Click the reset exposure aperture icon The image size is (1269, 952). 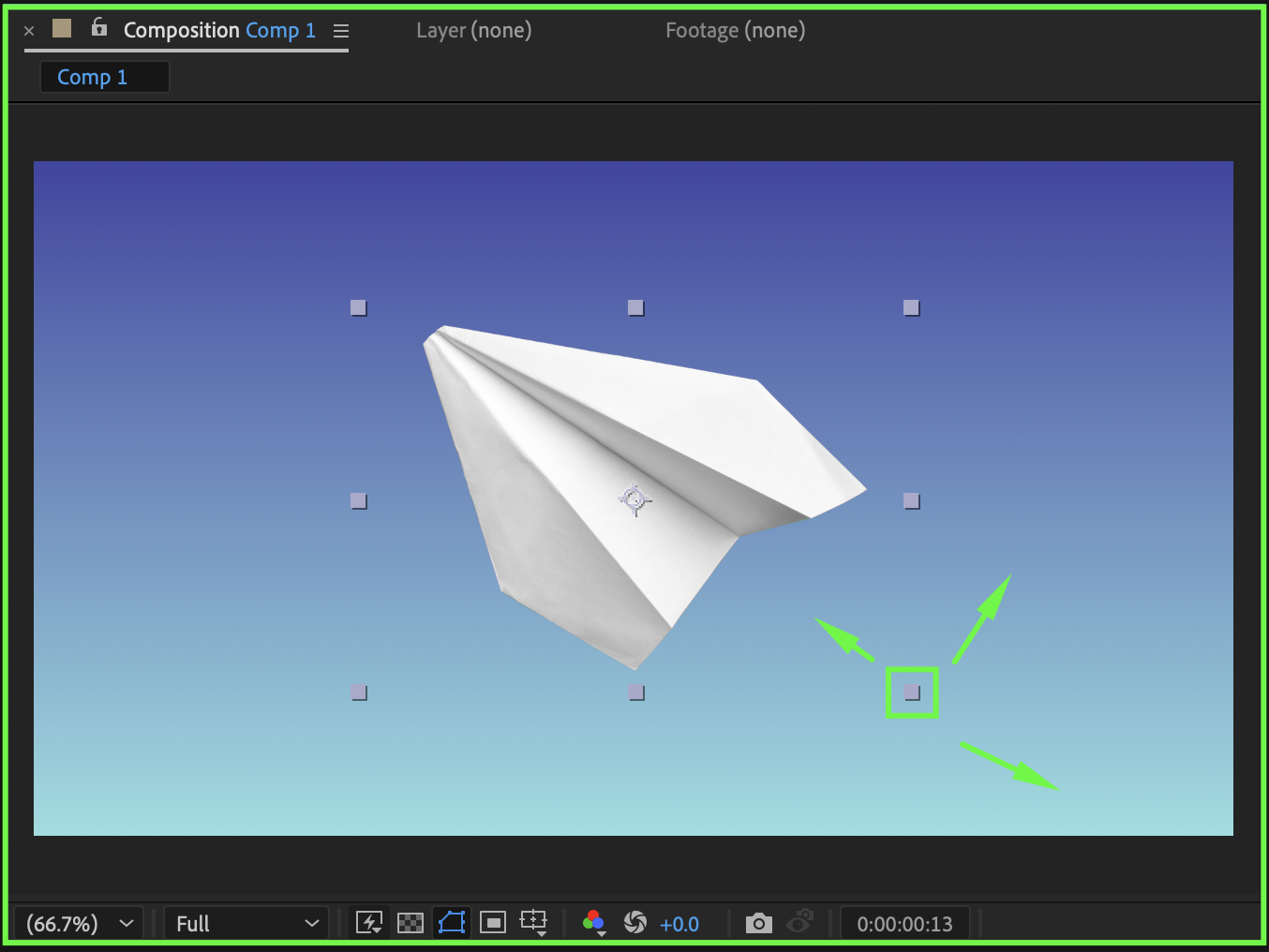pos(635,923)
